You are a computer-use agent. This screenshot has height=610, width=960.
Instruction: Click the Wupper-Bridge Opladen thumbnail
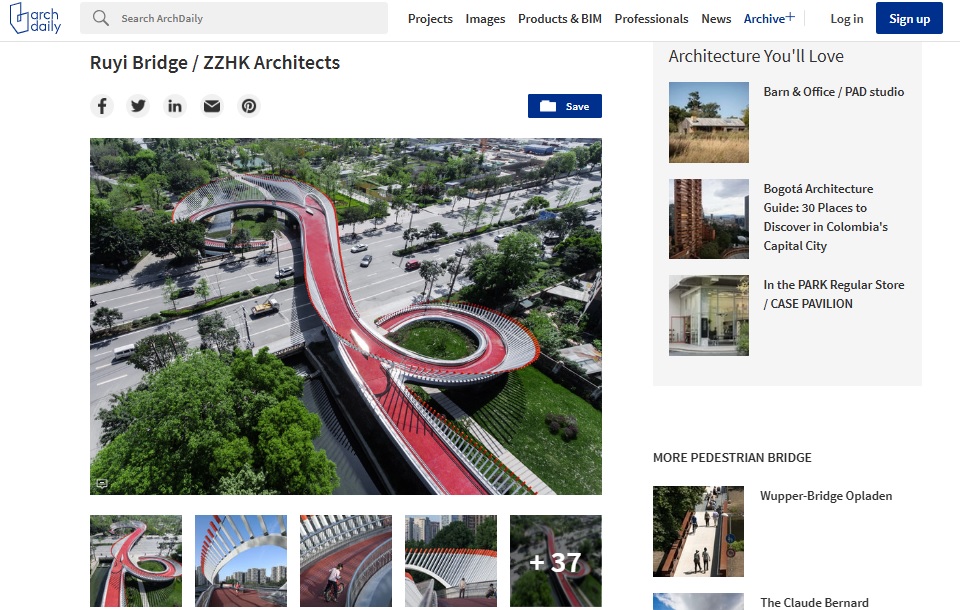[698, 531]
